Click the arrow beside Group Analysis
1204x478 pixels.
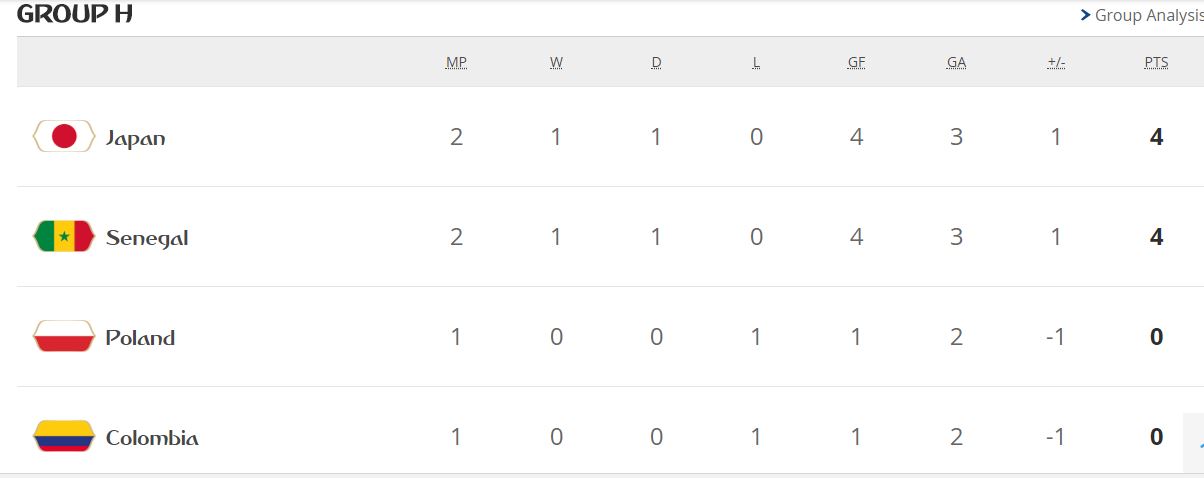pyautogui.click(x=1085, y=15)
